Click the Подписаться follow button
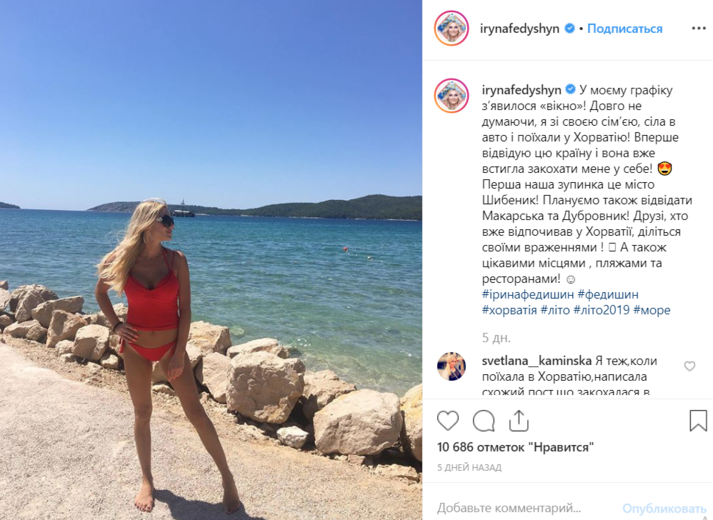Screen dimensions: 713x520 coord(624,29)
